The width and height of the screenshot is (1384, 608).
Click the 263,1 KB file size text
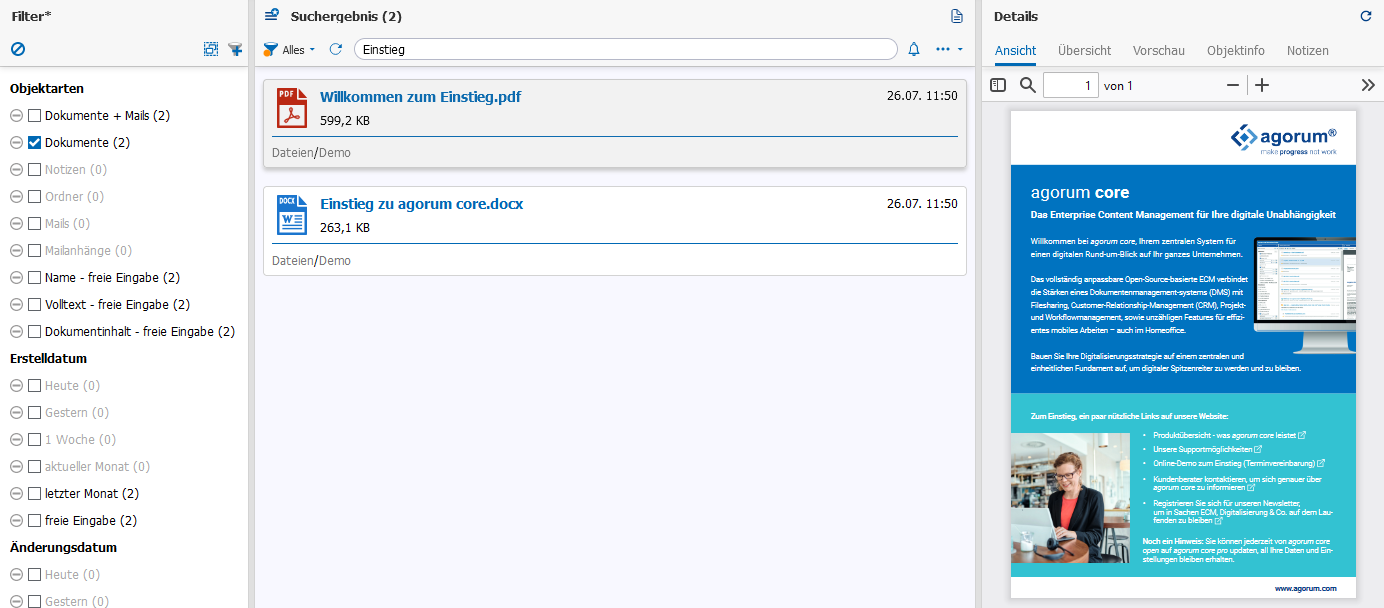(x=345, y=228)
